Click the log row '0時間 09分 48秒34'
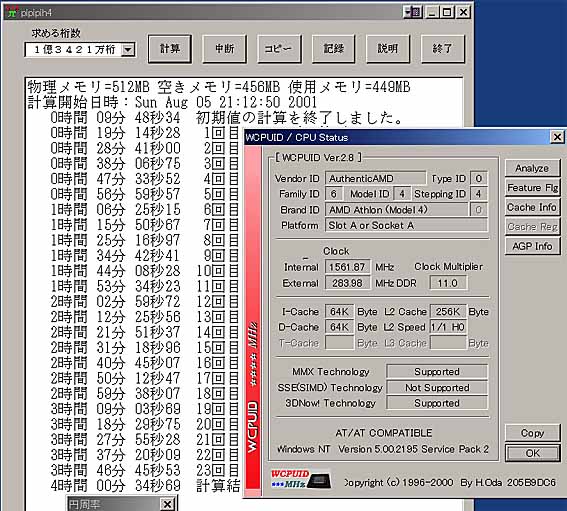 (115, 118)
